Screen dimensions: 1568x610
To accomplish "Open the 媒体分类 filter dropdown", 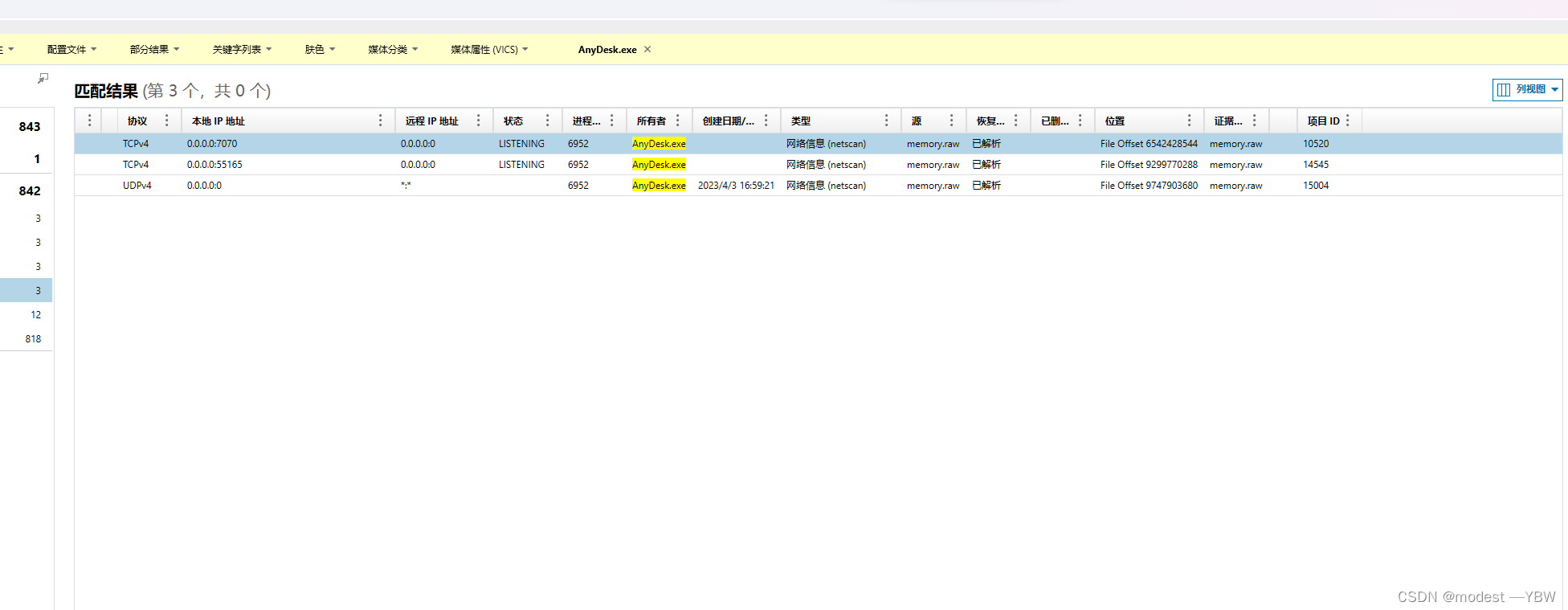I will tap(393, 50).
